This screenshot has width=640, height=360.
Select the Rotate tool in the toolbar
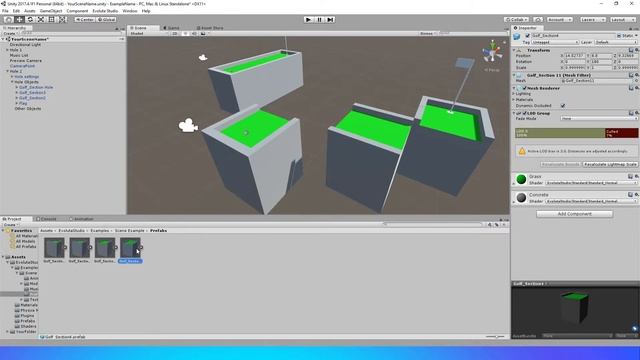(x=30, y=20)
